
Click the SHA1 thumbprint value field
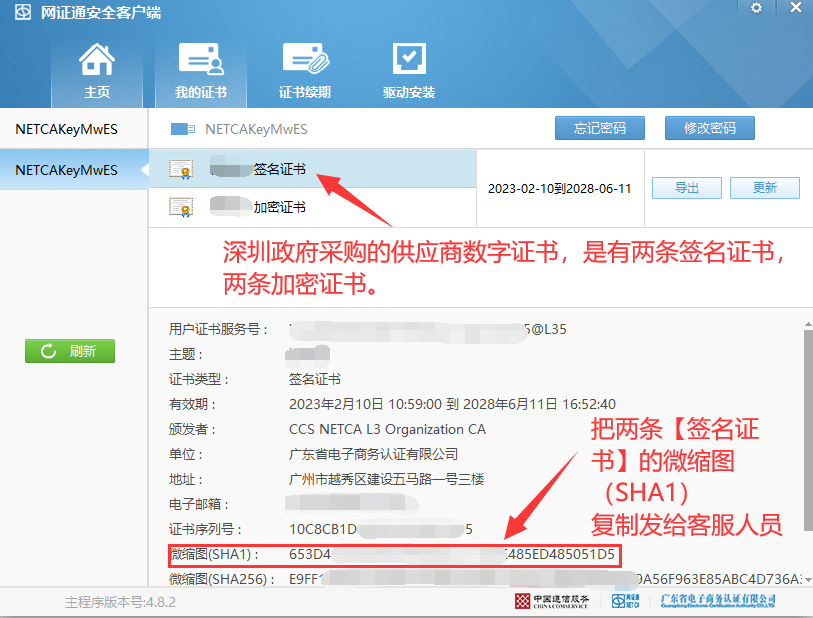pos(452,554)
